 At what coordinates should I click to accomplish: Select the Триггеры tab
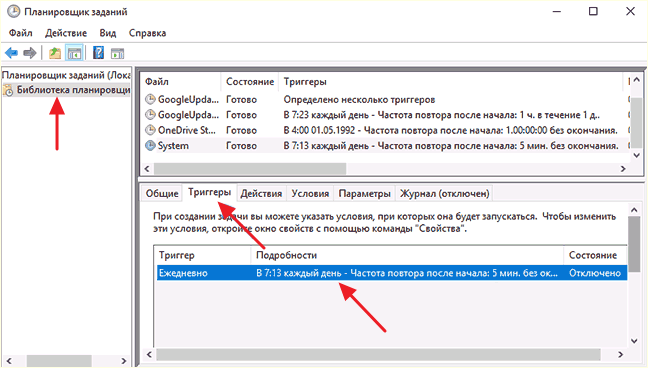click(210, 192)
